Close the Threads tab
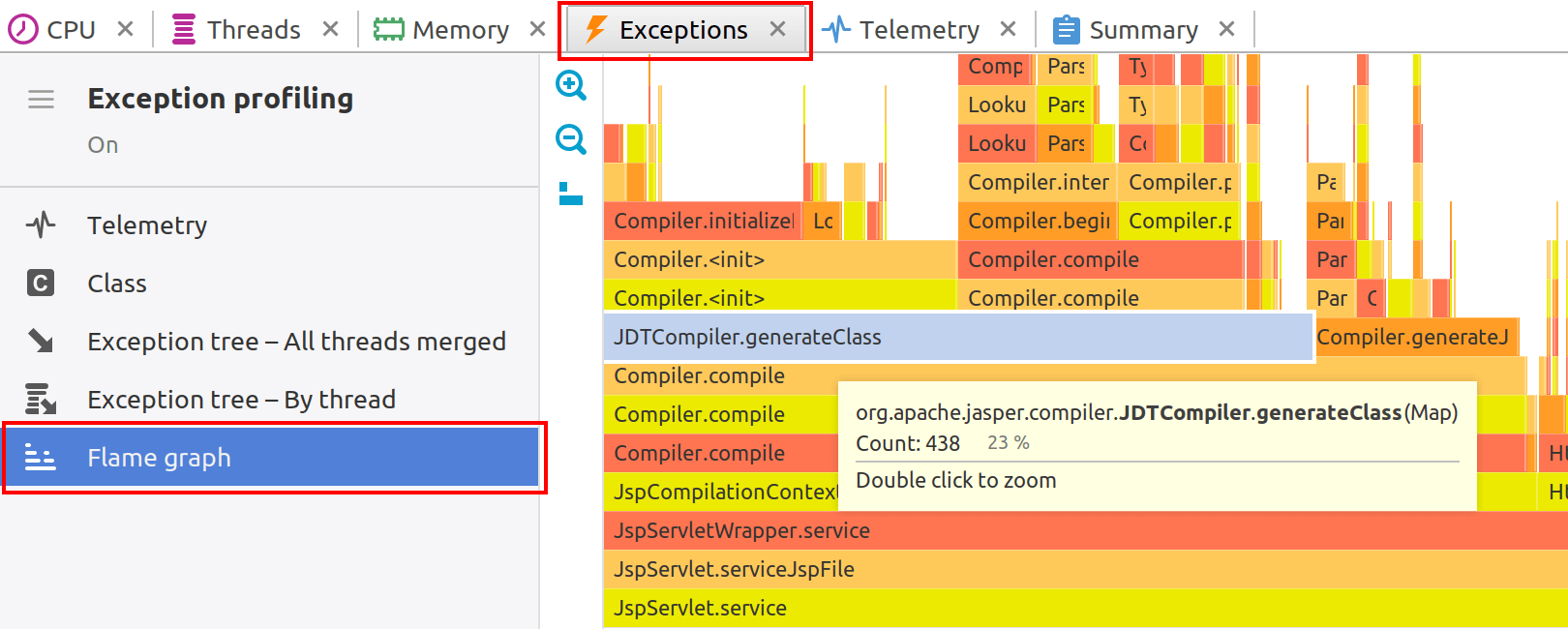 point(330,29)
